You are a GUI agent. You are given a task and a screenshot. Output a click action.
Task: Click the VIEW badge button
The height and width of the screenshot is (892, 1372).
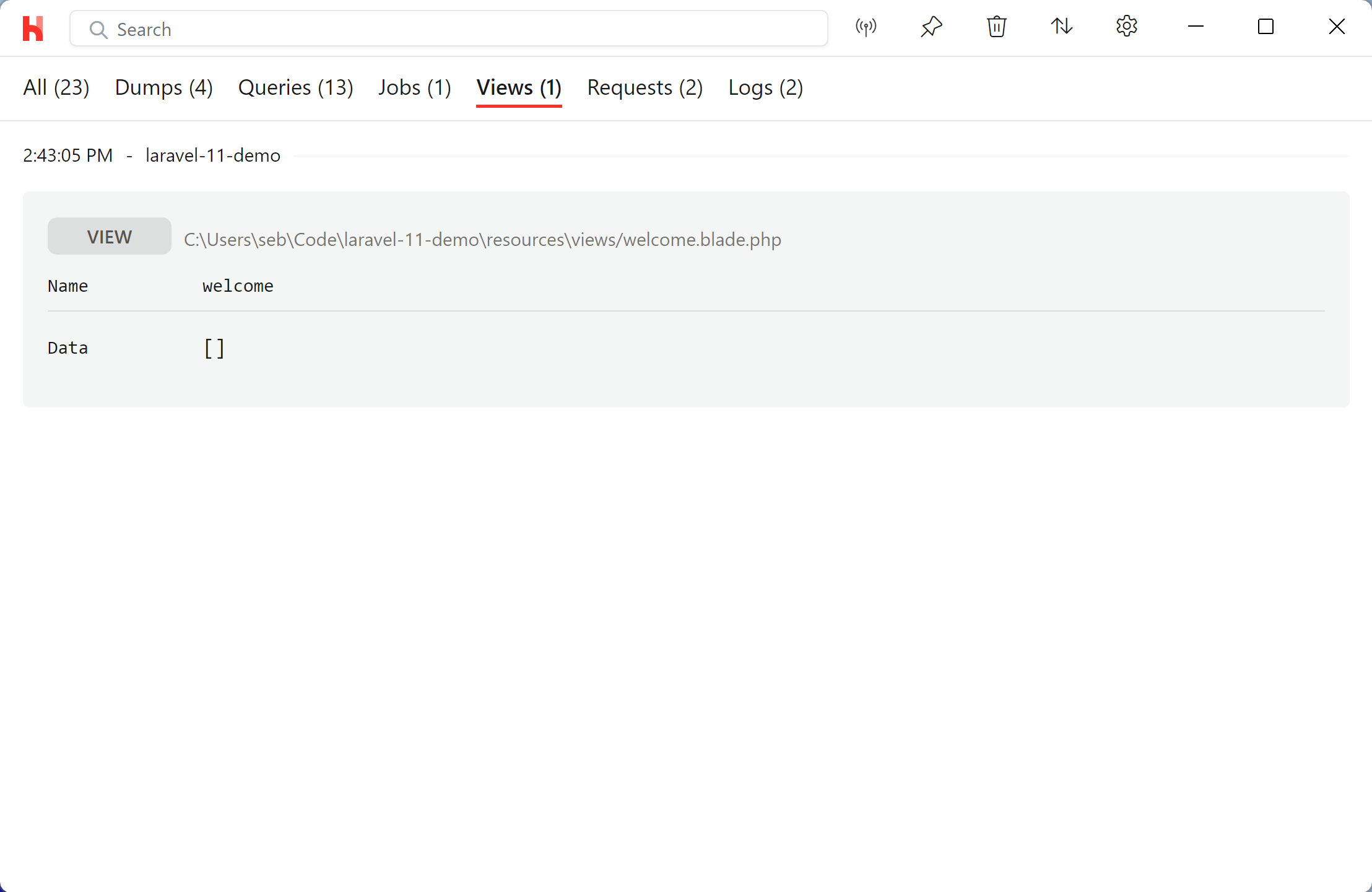110,237
